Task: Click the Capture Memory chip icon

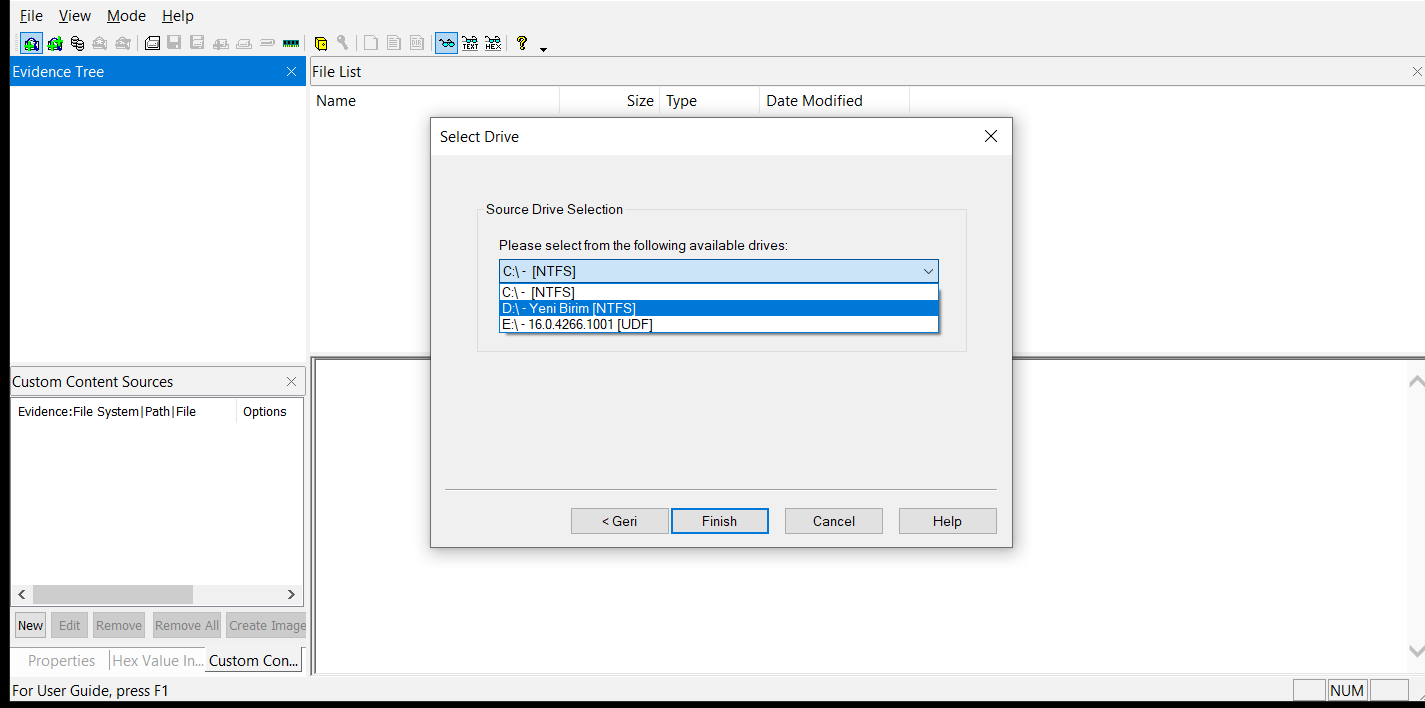Action: 291,43
